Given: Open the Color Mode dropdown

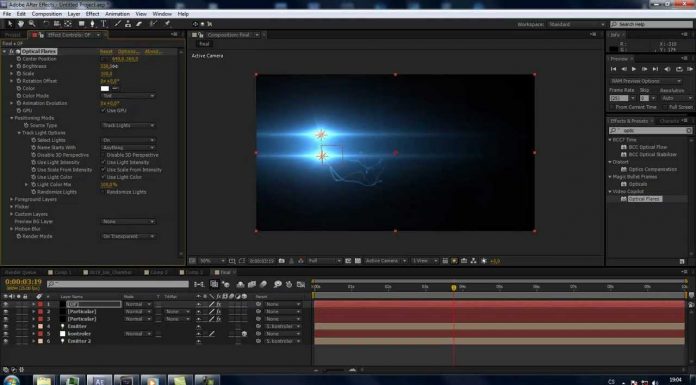Looking at the screenshot, I should click(128, 96).
